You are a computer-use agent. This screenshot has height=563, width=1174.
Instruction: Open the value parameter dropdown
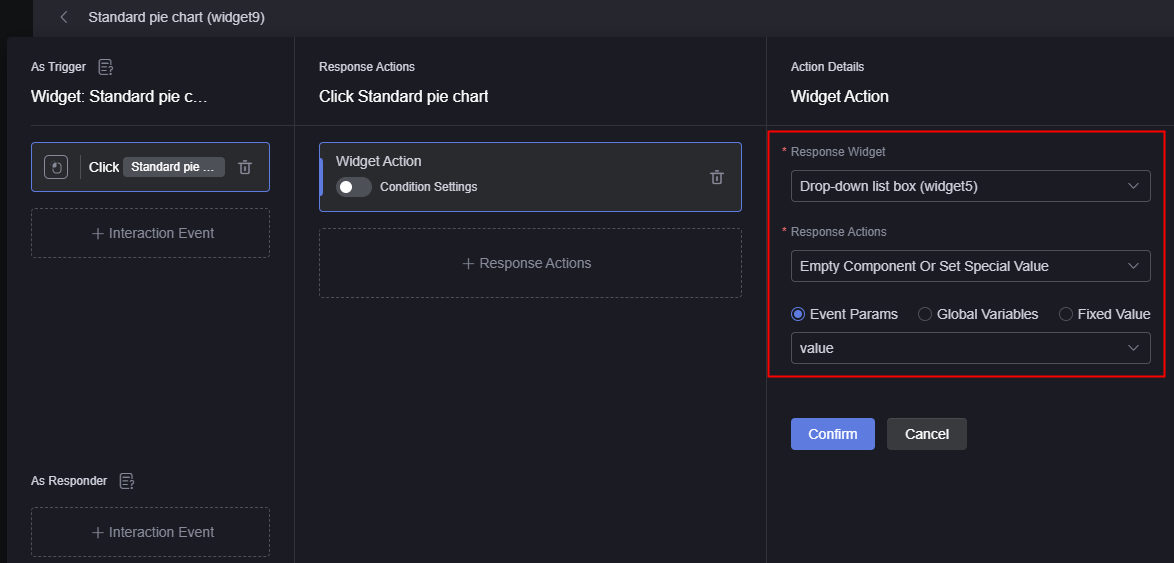970,348
